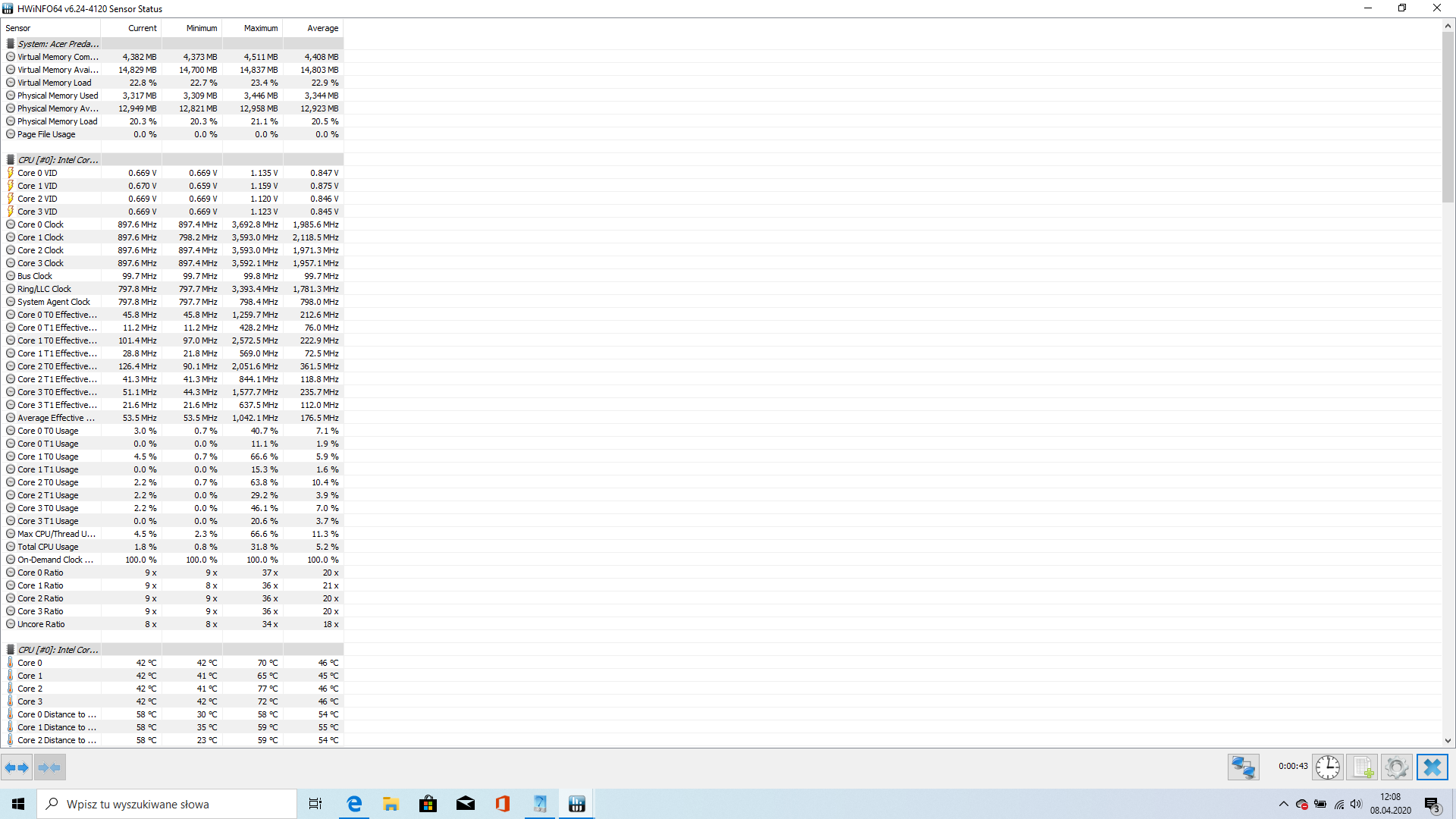Click the 14,829 MB current value
This screenshot has width=1456, height=819.
click(x=137, y=70)
